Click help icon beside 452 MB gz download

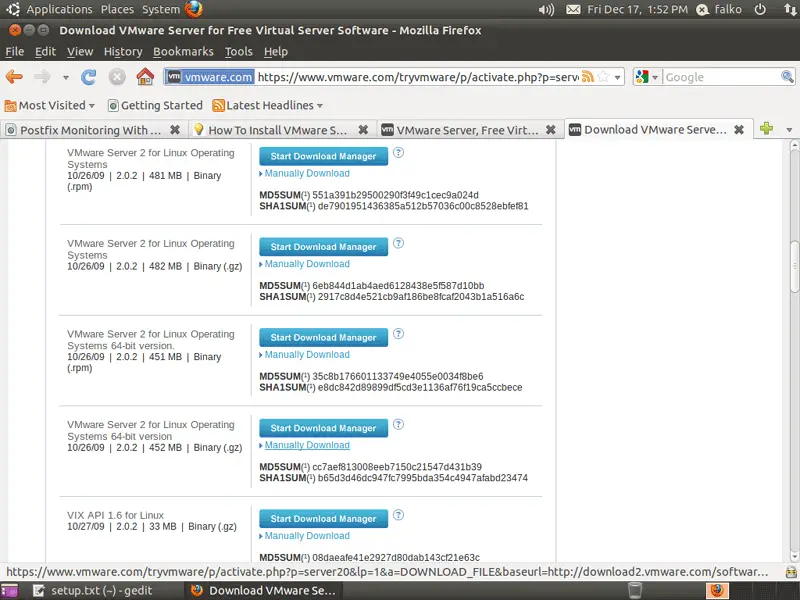click(x=398, y=424)
